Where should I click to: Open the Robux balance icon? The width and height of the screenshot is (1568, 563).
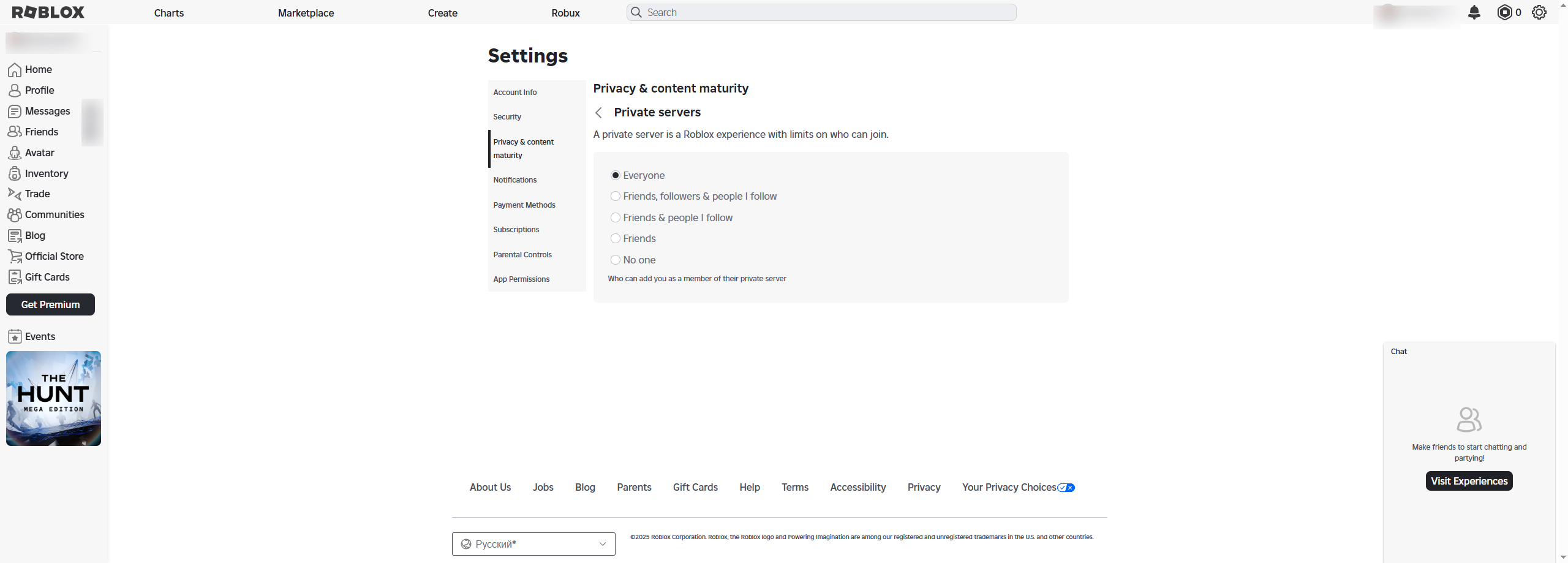coord(1504,12)
